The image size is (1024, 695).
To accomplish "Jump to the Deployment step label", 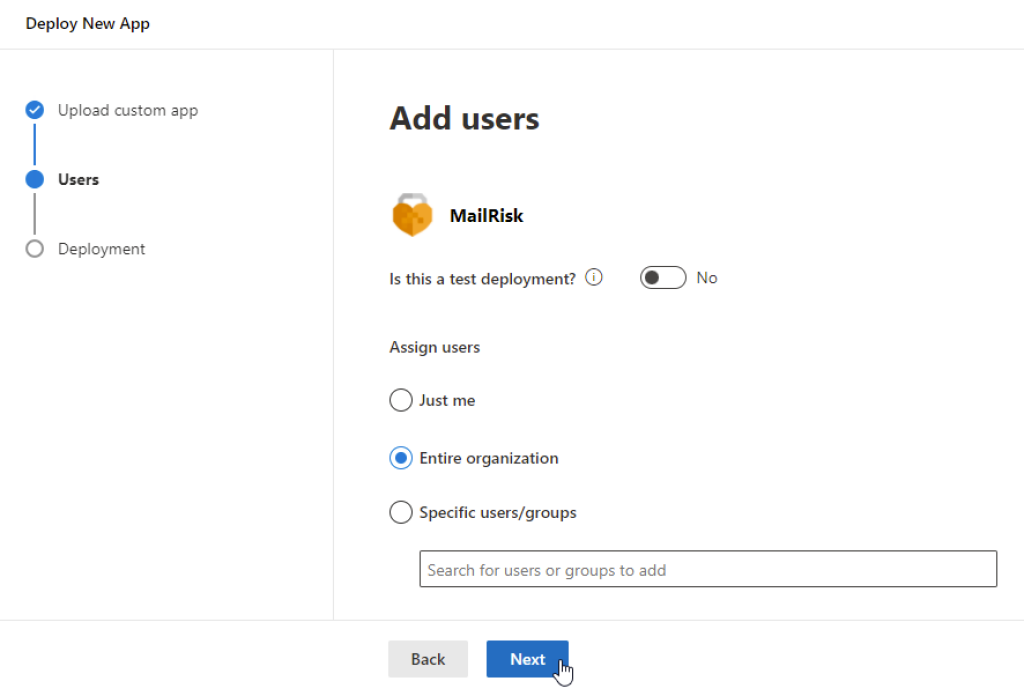I will click(x=101, y=249).
